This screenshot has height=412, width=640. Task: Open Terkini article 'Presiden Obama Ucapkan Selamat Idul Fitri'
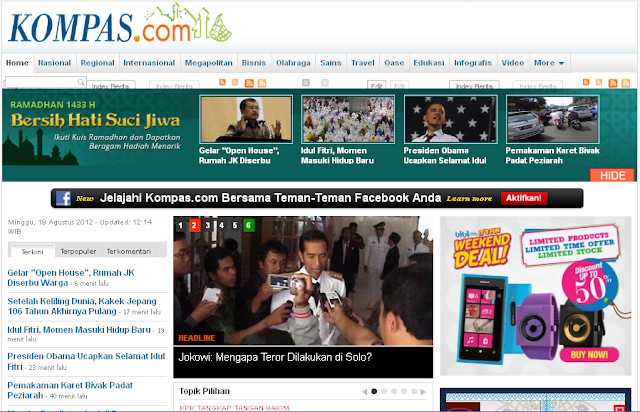click(x=86, y=361)
